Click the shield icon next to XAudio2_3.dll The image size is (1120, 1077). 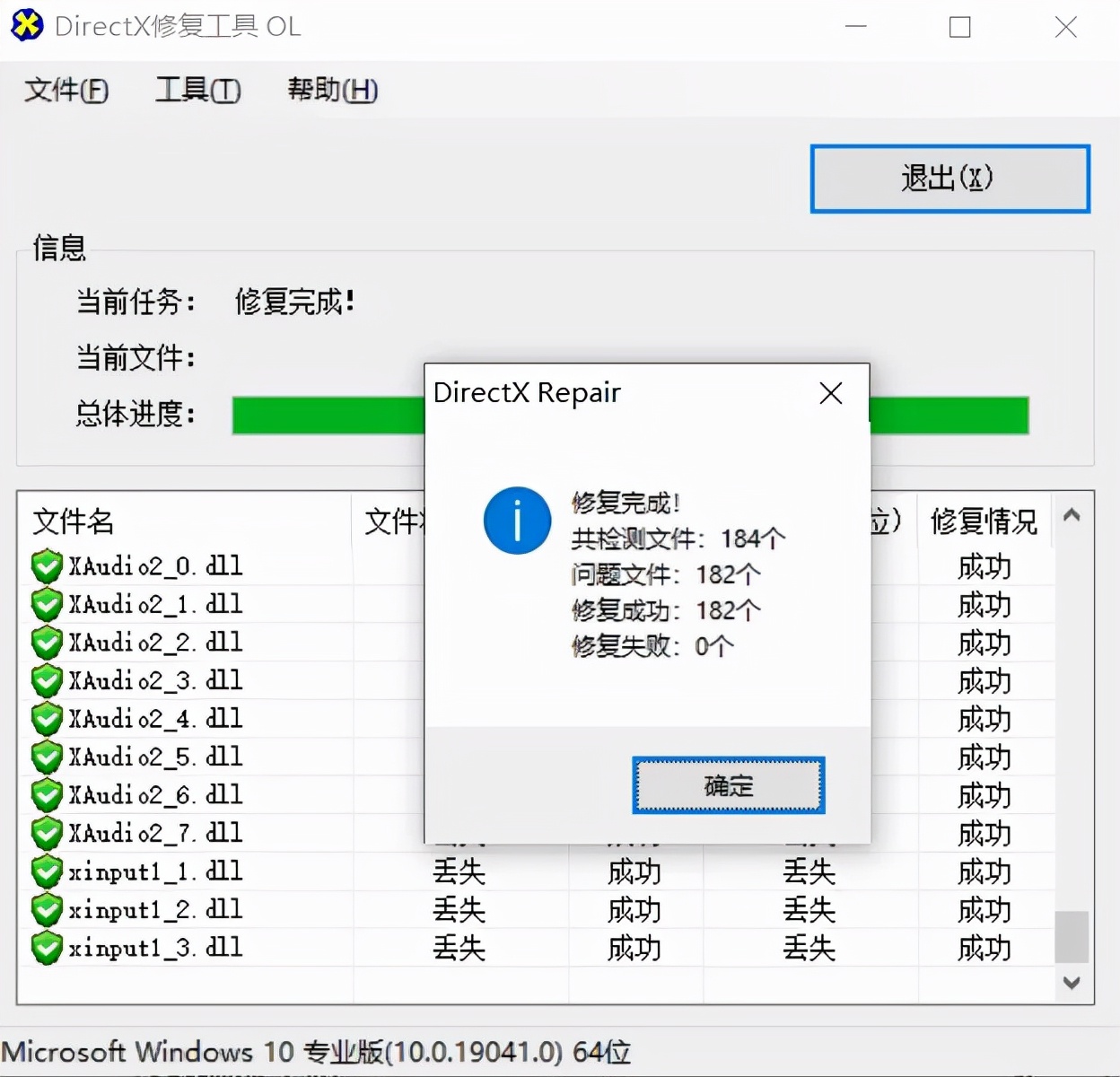pyautogui.click(x=46, y=680)
